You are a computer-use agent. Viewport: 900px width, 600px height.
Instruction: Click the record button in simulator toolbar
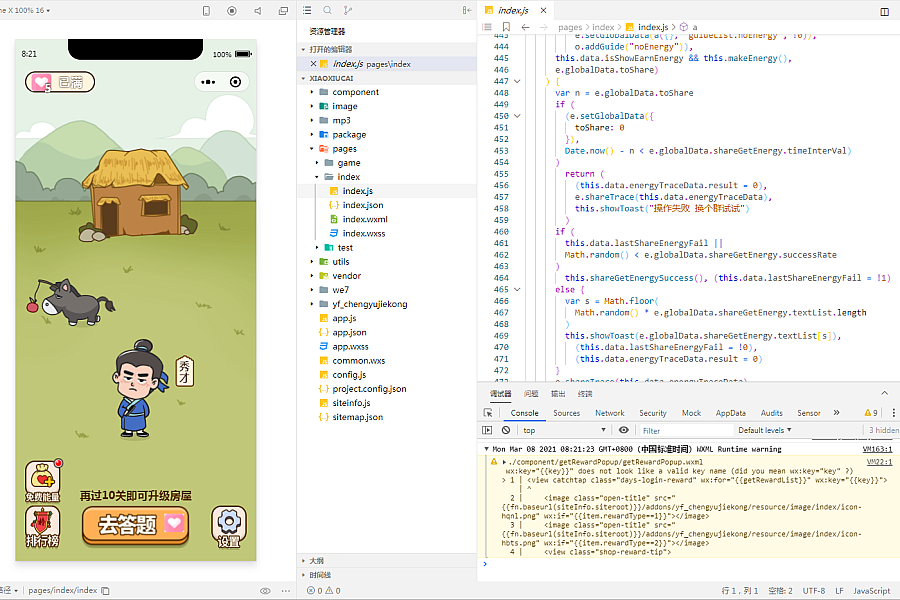click(x=232, y=10)
